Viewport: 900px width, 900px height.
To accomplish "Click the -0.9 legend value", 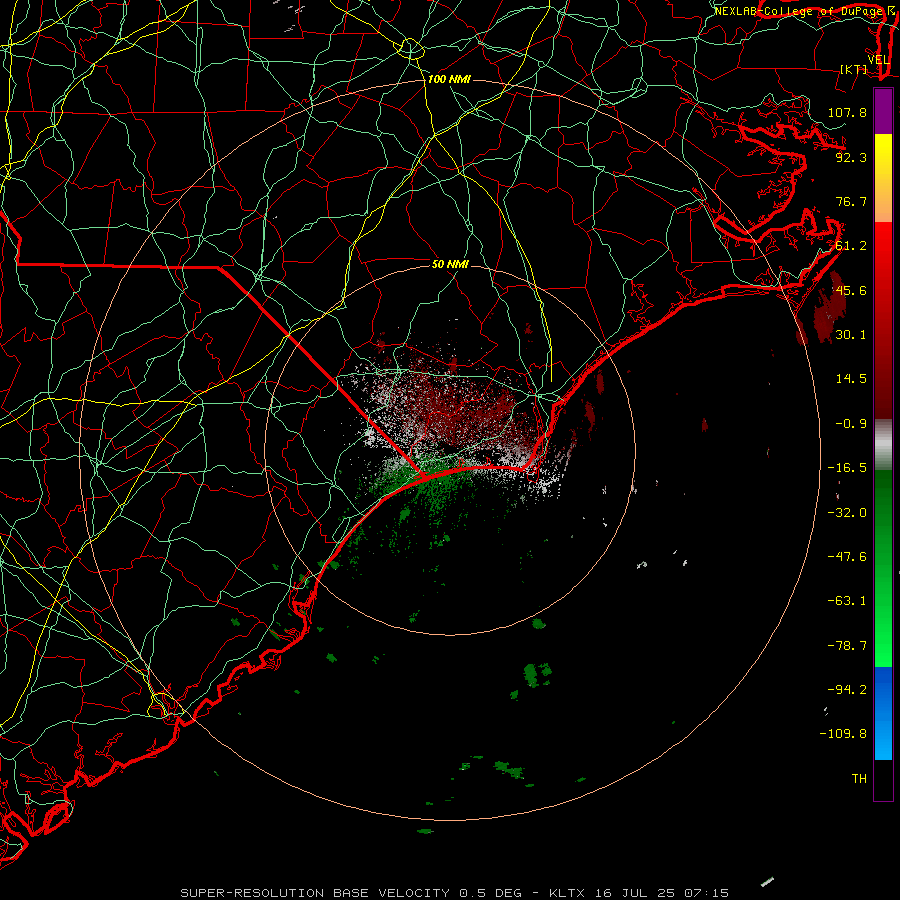I will [x=851, y=423].
